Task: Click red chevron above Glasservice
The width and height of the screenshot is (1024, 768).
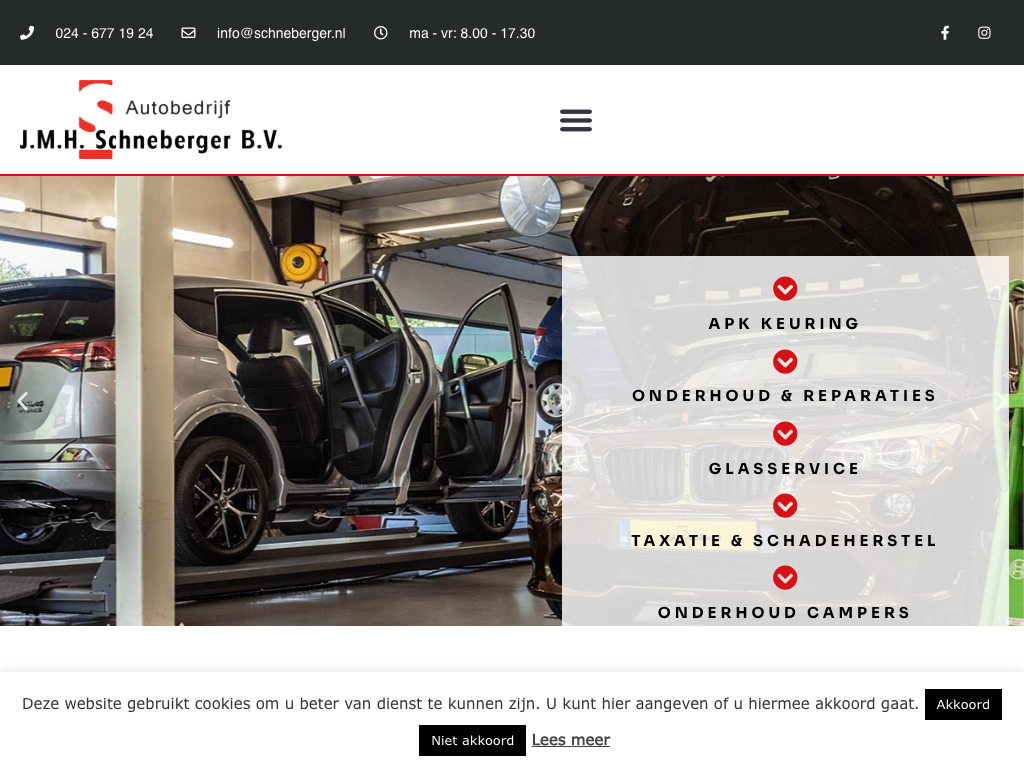Action: click(x=785, y=434)
